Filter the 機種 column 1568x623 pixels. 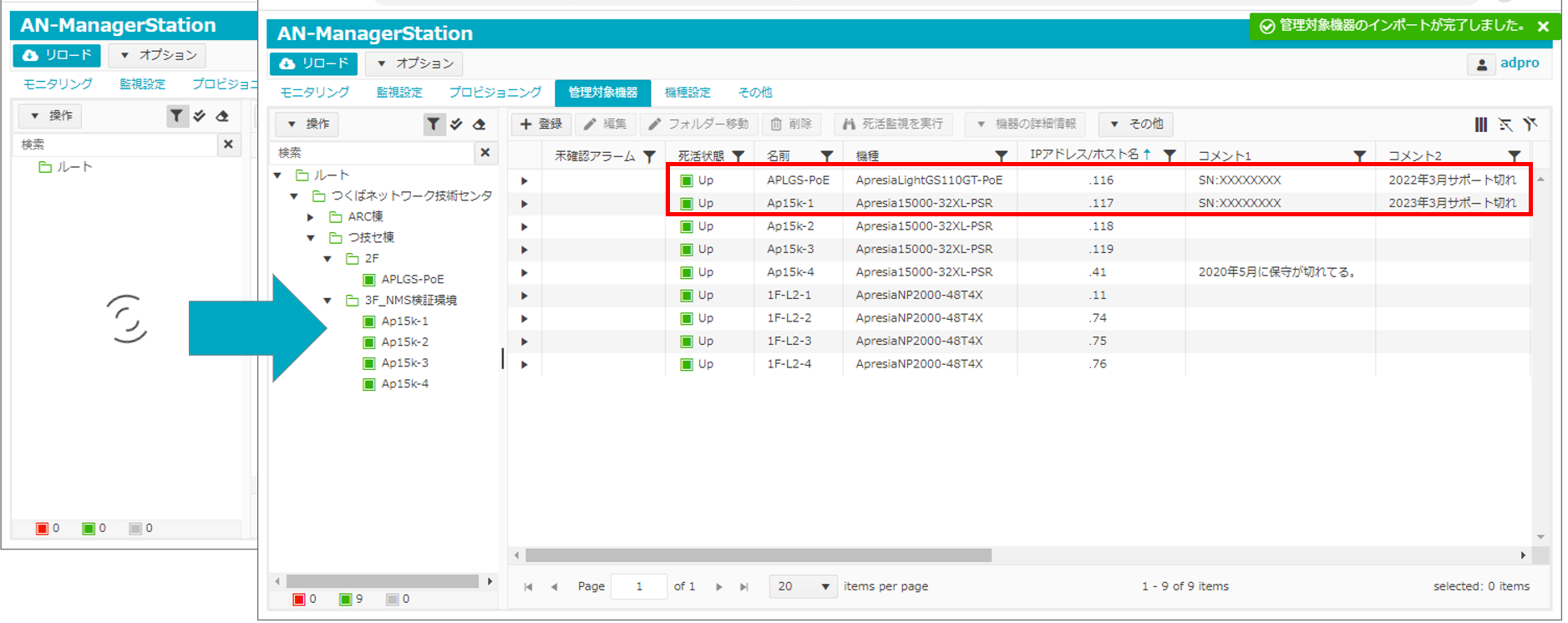[1001, 156]
